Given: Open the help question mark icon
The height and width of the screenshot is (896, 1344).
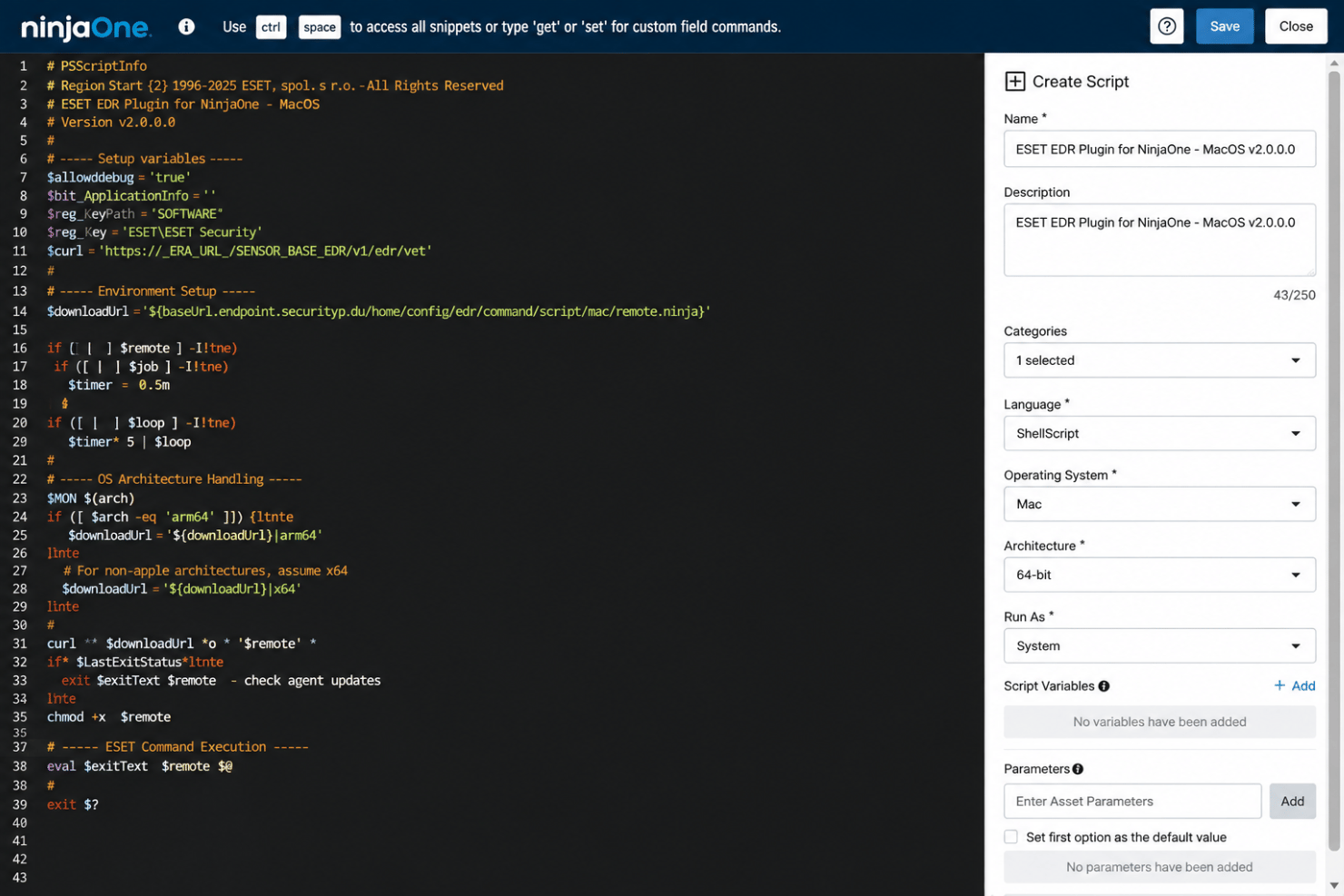Looking at the screenshot, I should pos(1167,26).
